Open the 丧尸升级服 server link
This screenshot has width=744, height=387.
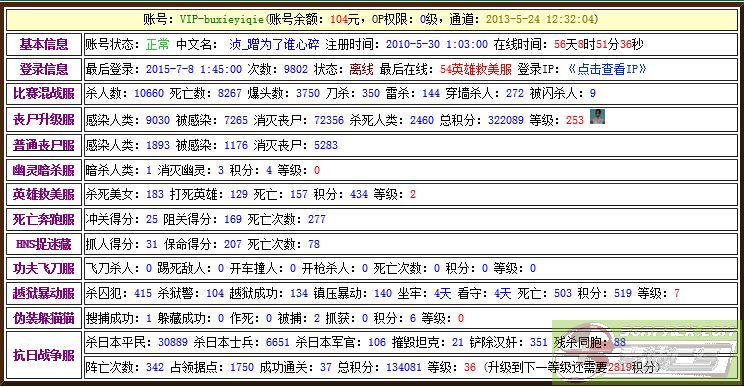[x=44, y=120]
